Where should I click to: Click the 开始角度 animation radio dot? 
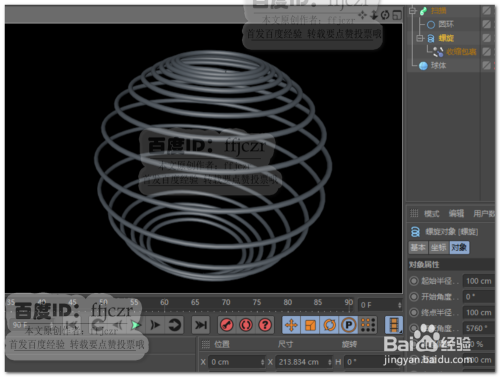click(414, 297)
